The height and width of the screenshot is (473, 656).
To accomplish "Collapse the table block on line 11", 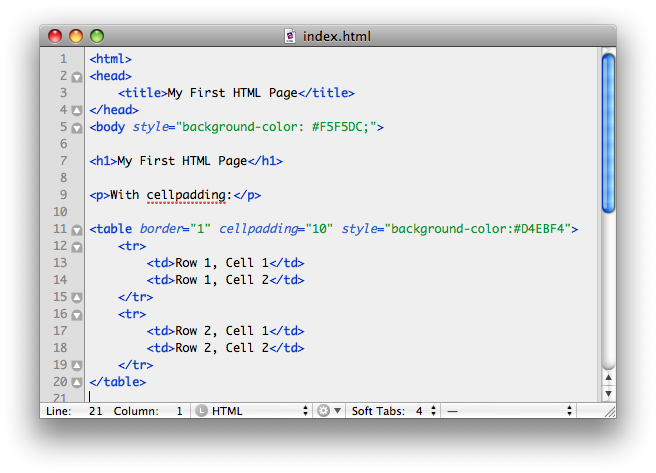I will click(x=77, y=229).
